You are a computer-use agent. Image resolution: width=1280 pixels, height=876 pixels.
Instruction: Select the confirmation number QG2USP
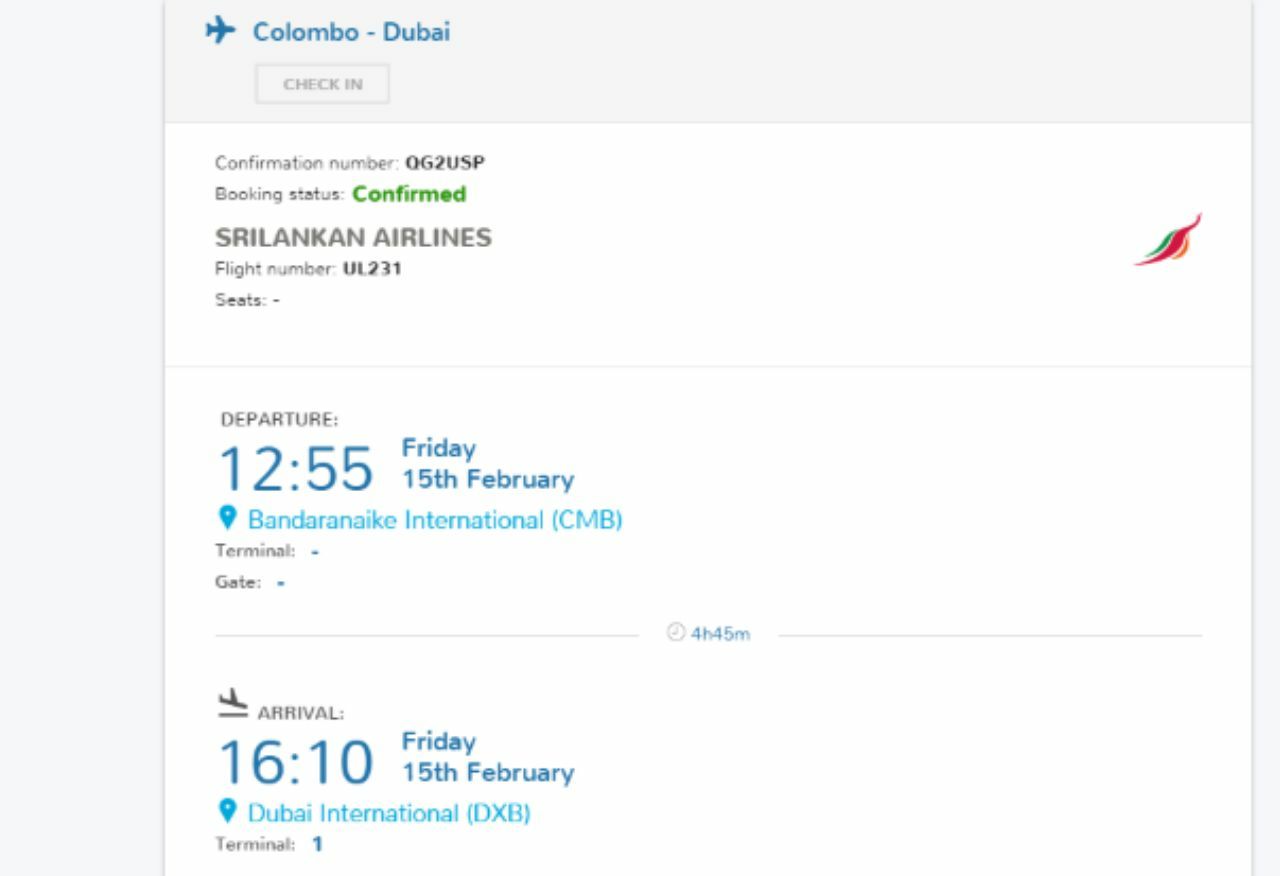(445, 163)
